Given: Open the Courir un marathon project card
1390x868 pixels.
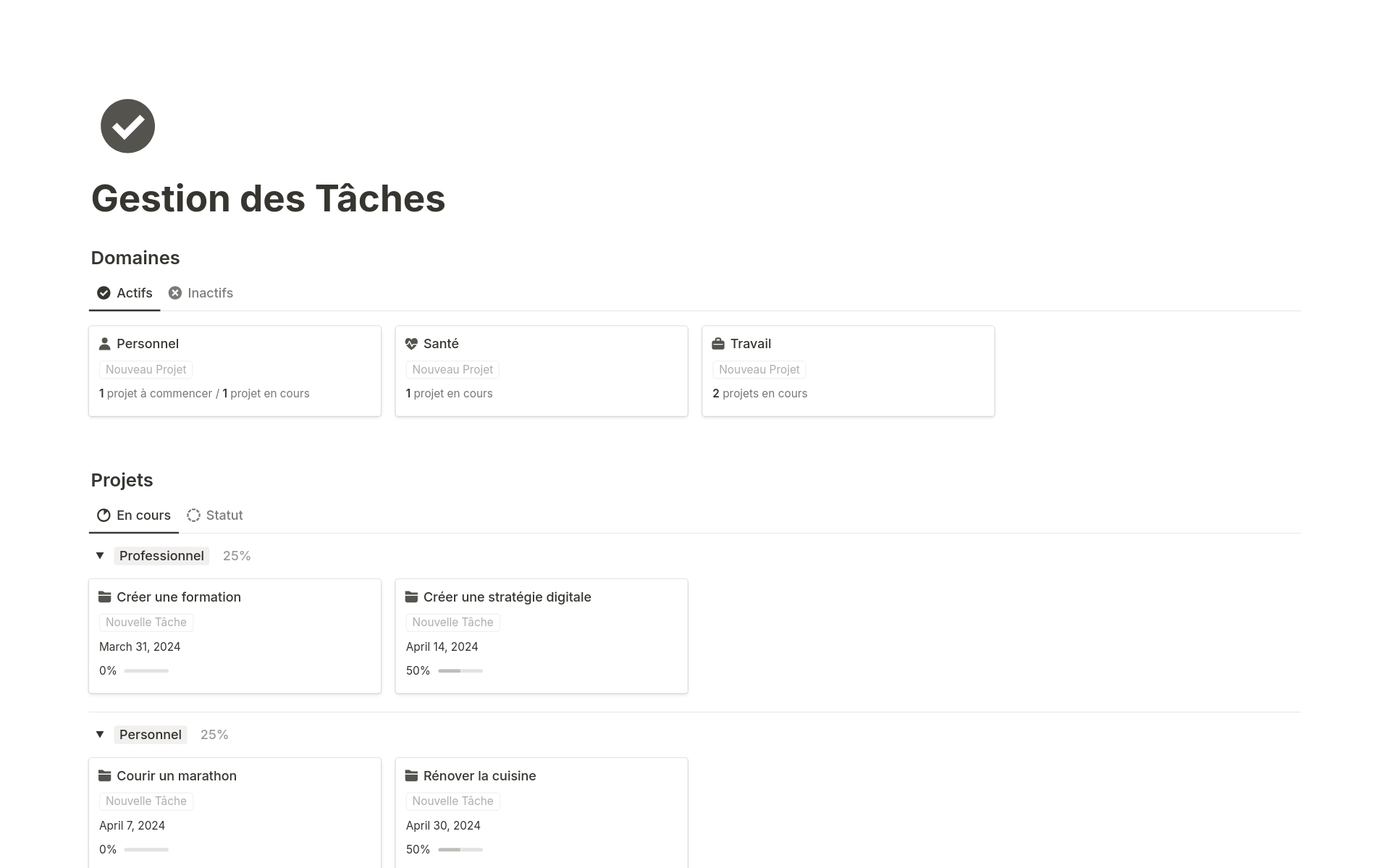Looking at the screenshot, I should (x=177, y=775).
